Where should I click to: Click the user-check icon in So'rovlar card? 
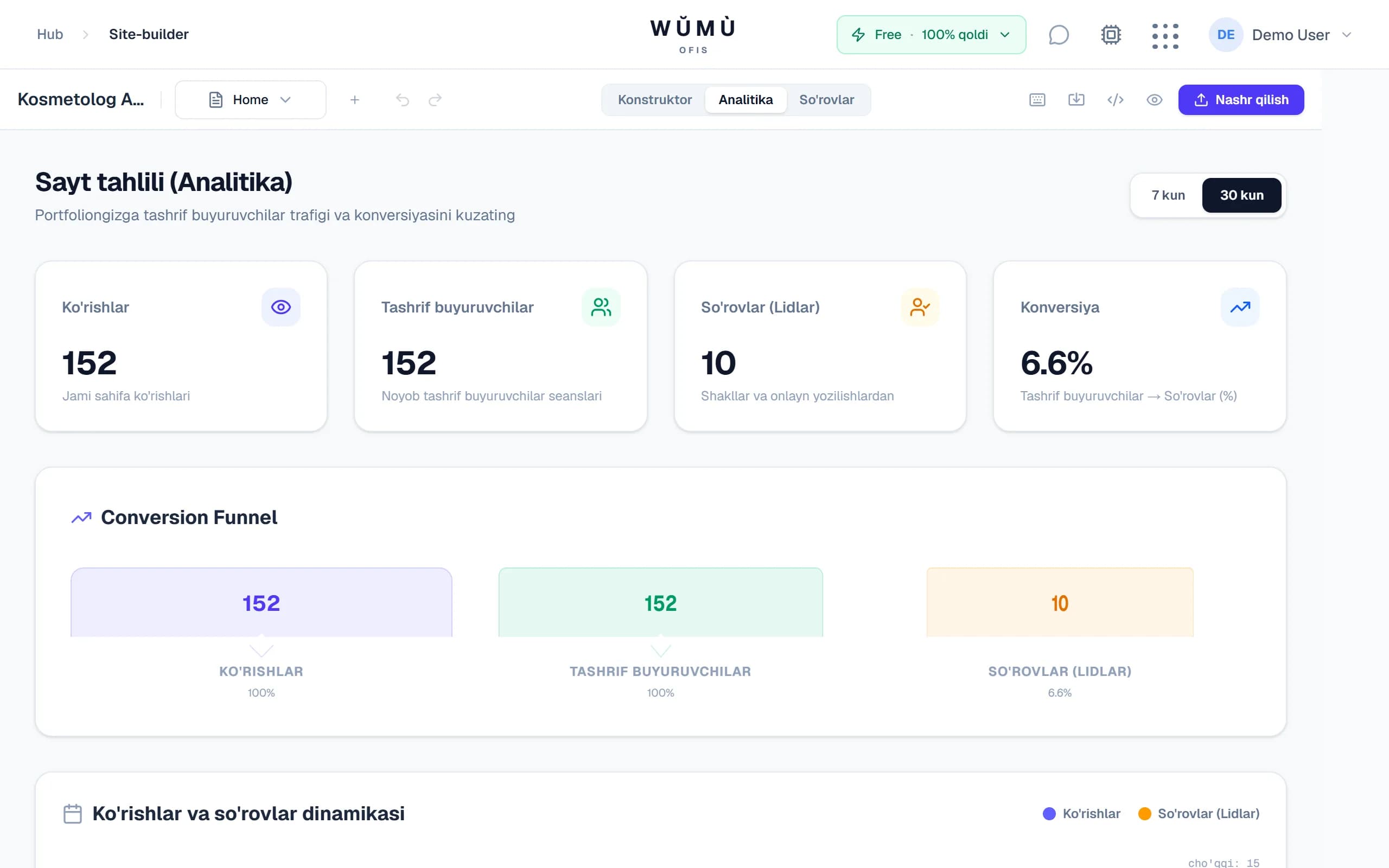pyautogui.click(x=920, y=307)
